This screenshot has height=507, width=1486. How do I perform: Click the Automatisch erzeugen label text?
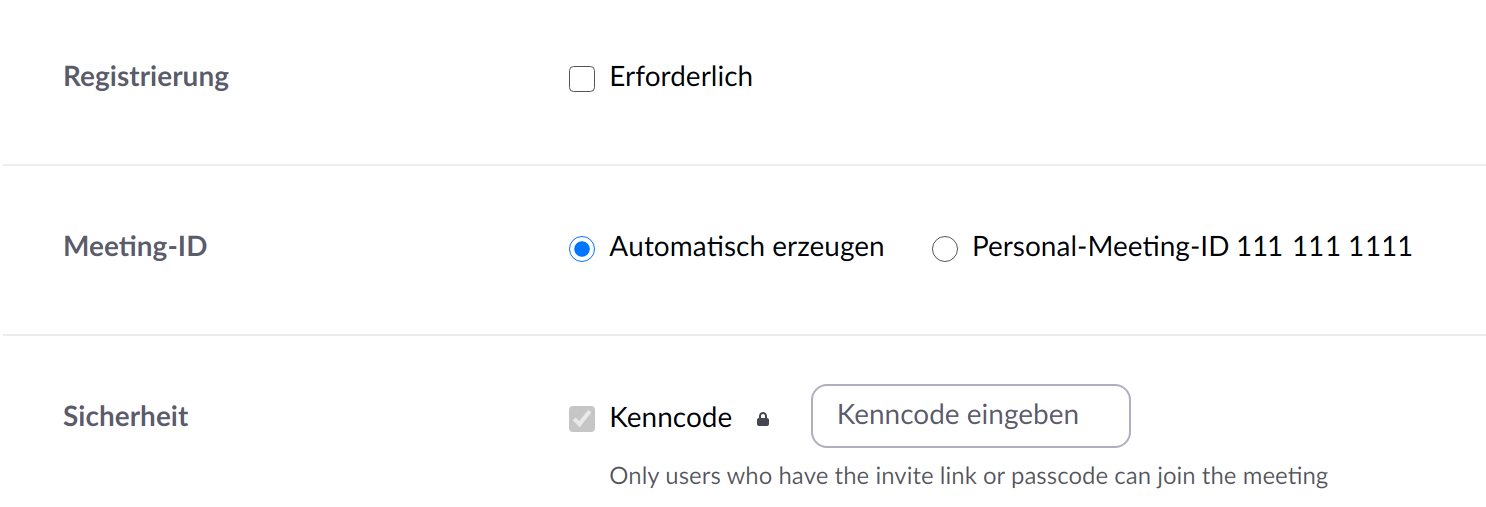click(x=747, y=247)
